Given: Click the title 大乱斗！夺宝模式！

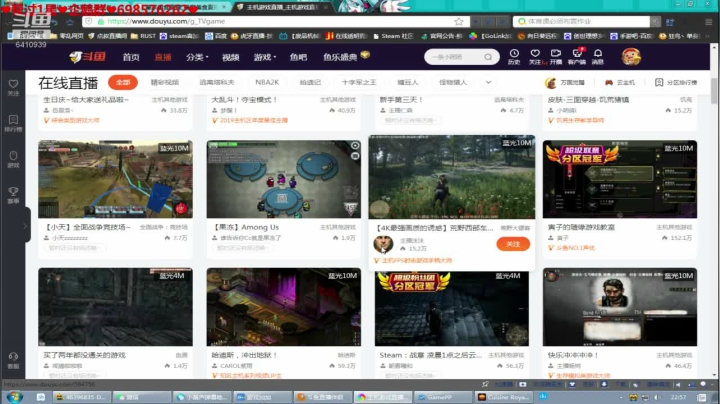Looking at the screenshot, I should 245,100.
